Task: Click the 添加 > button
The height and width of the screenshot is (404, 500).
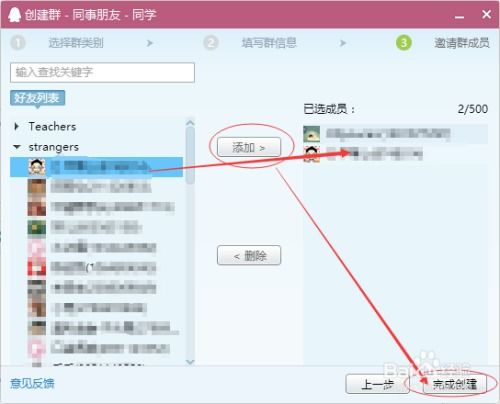Action: [249, 147]
